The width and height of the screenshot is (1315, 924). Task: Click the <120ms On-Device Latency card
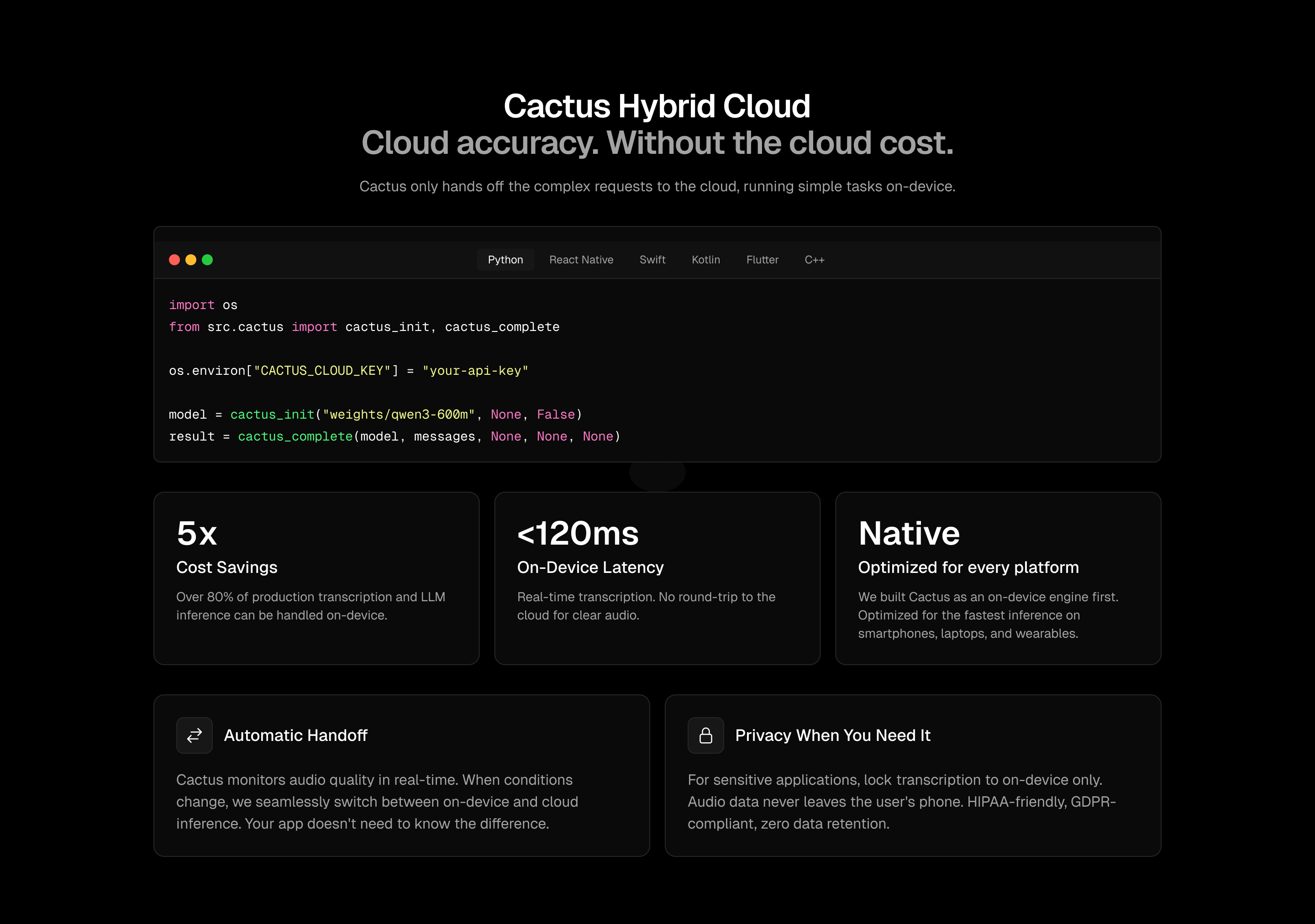(657, 578)
